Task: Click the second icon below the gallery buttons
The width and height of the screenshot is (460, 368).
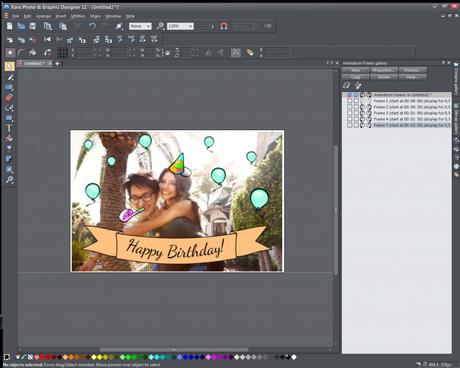Action: click(358, 85)
